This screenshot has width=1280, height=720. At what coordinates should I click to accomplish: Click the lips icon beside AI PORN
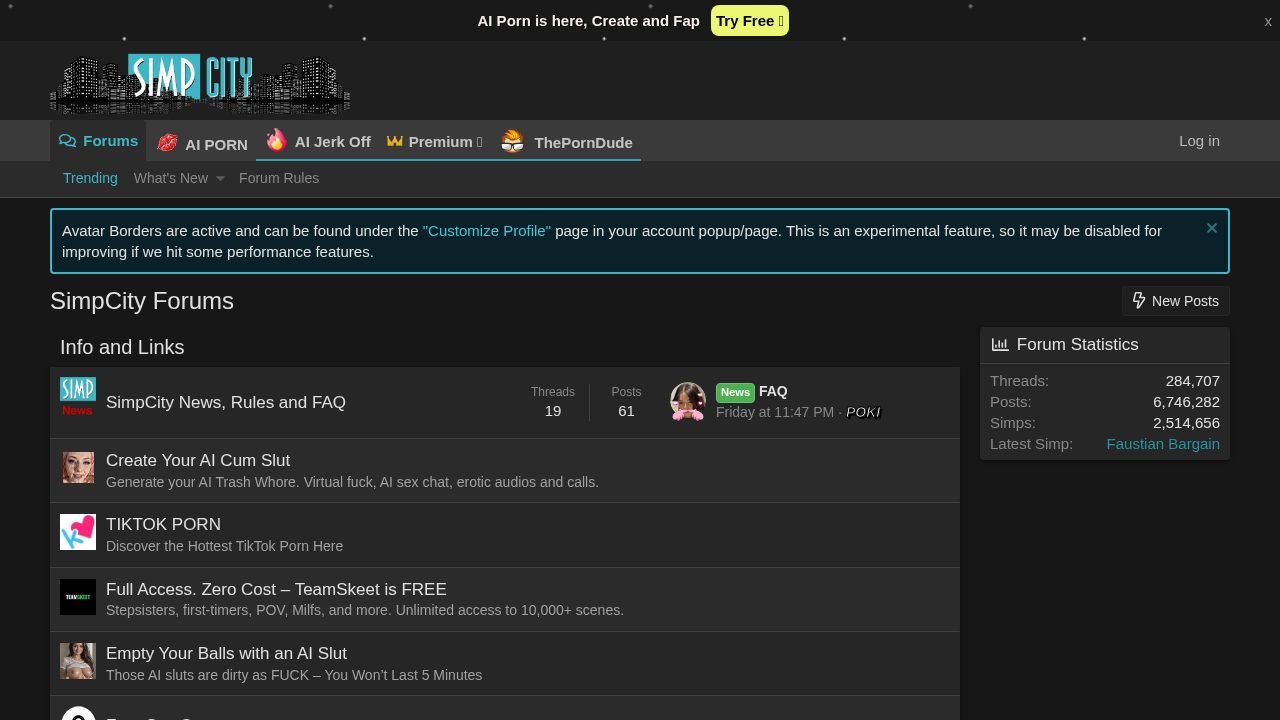(x=168, y=143)
